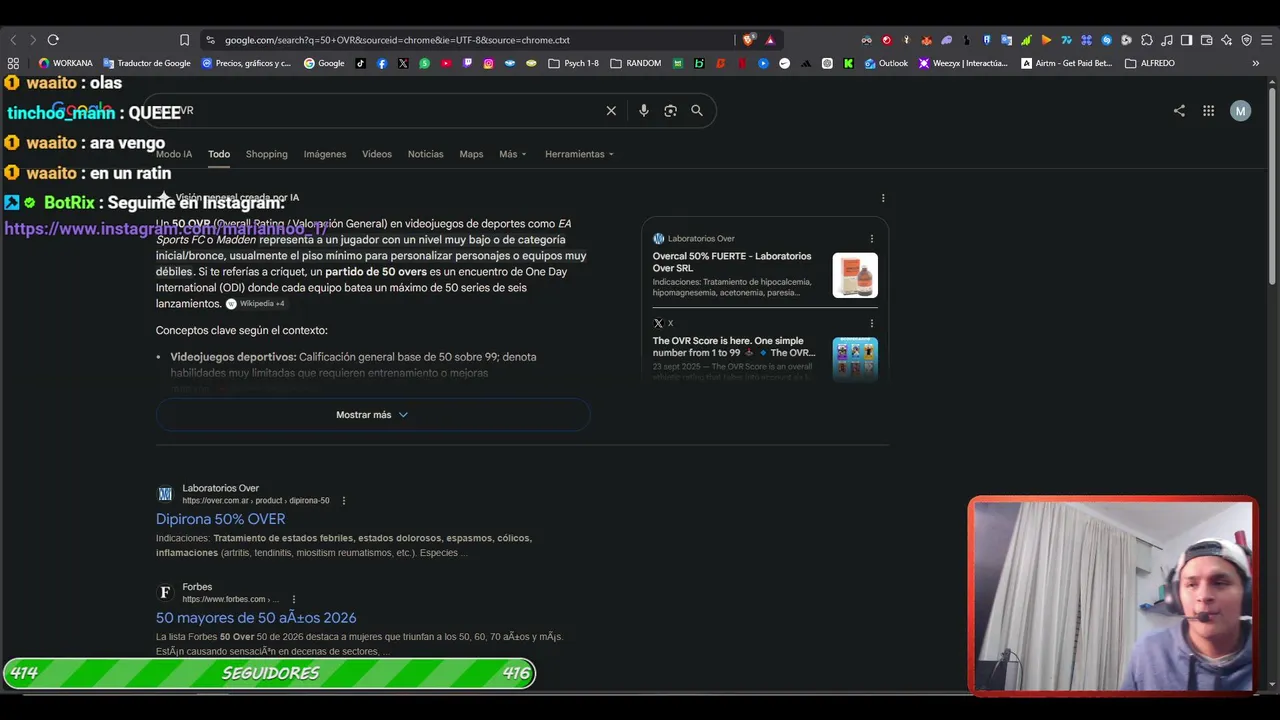Open the Brave Shields lion icon
1280x720 pixels.
click(749, 40)
